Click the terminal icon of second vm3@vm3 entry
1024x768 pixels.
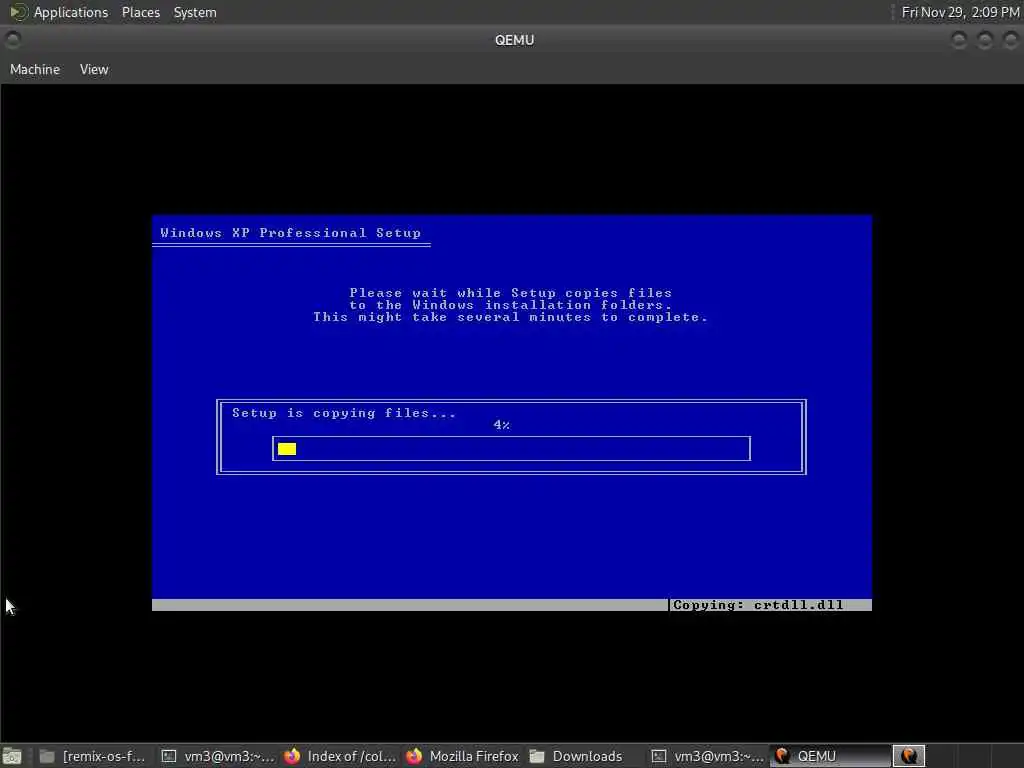coord(659,756)
